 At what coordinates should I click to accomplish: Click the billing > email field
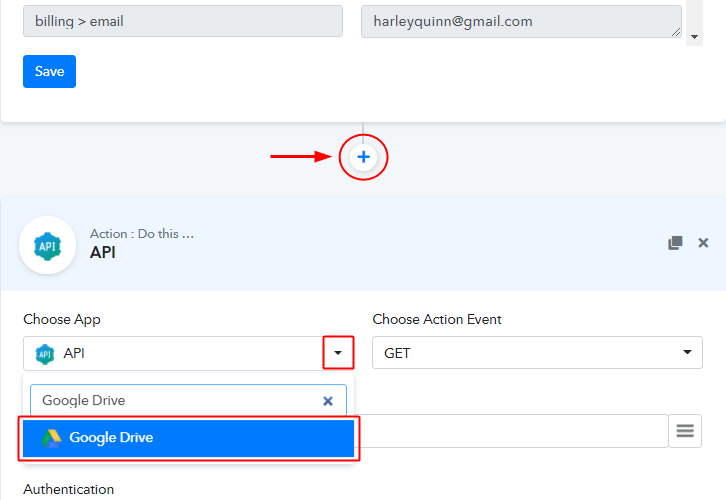[x=183, y=21]
